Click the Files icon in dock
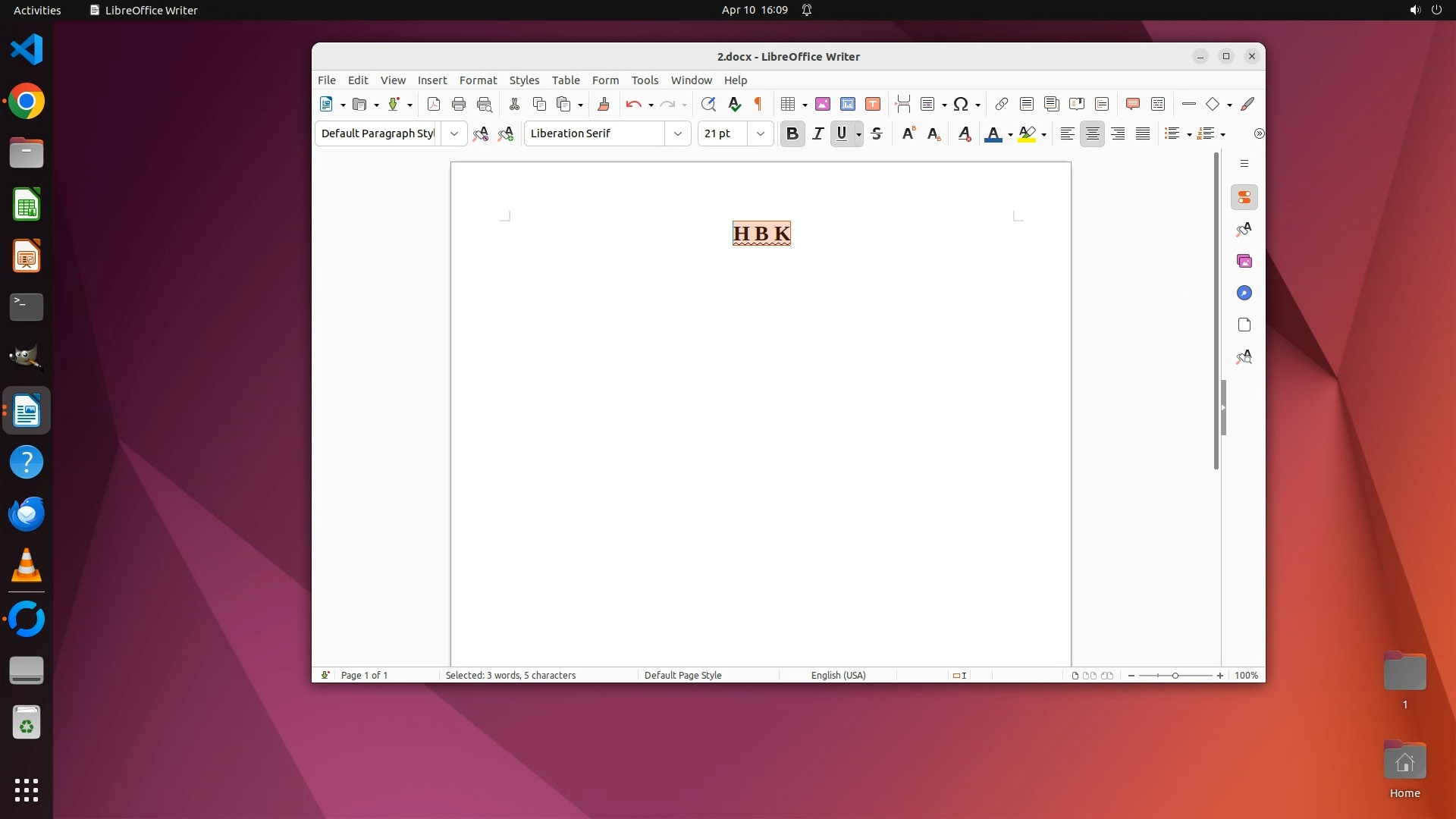The width and height of the screenshot is (1456, 819). point(27,153)
